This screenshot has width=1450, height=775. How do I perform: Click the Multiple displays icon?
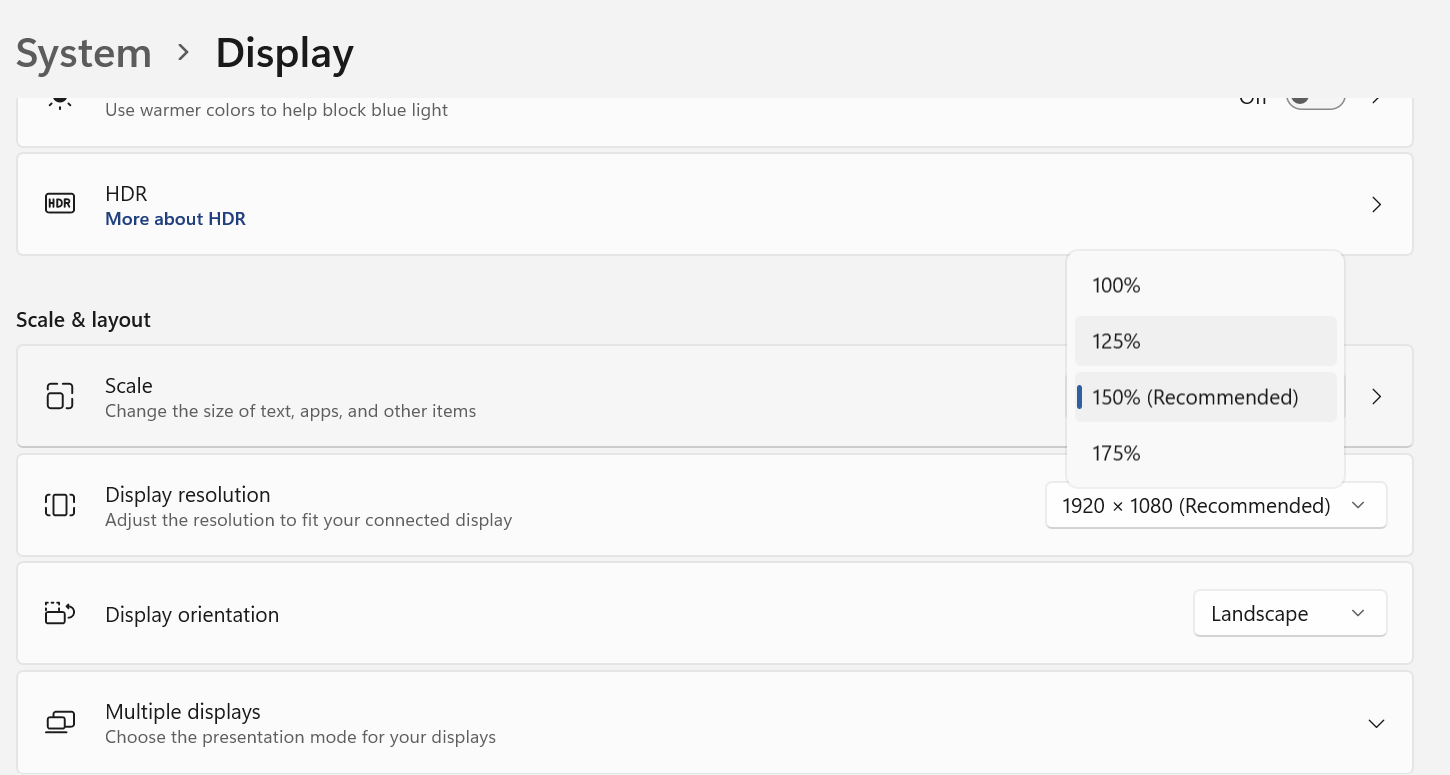coord(60,722)
